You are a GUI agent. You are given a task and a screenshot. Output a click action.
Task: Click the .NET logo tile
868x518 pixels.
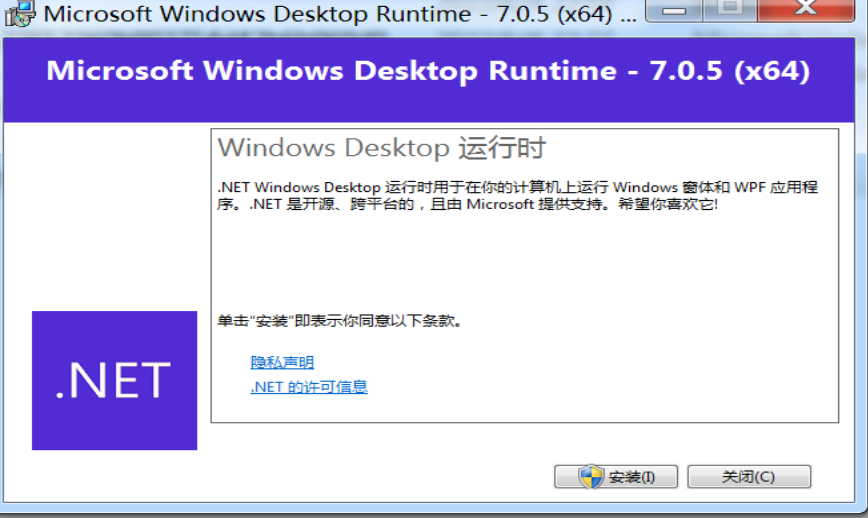point(115,380)
